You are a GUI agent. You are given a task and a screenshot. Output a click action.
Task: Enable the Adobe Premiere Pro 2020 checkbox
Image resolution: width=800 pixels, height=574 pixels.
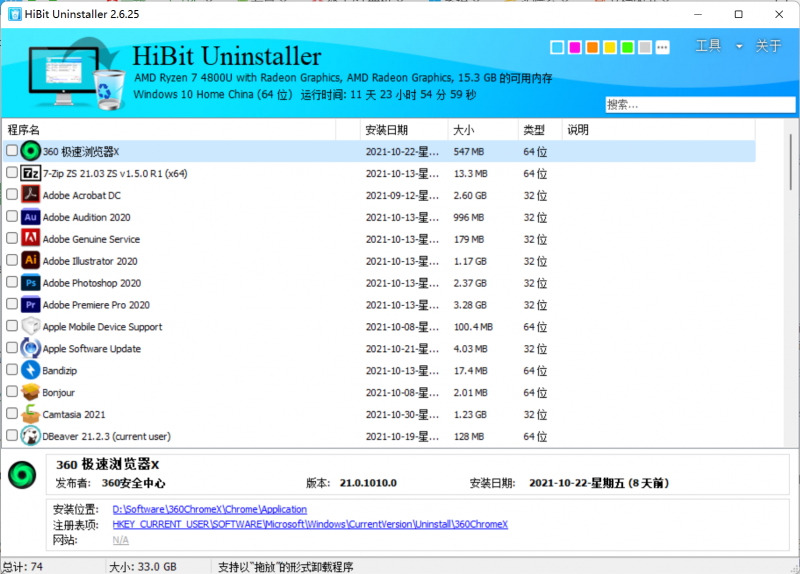point(12,304)
